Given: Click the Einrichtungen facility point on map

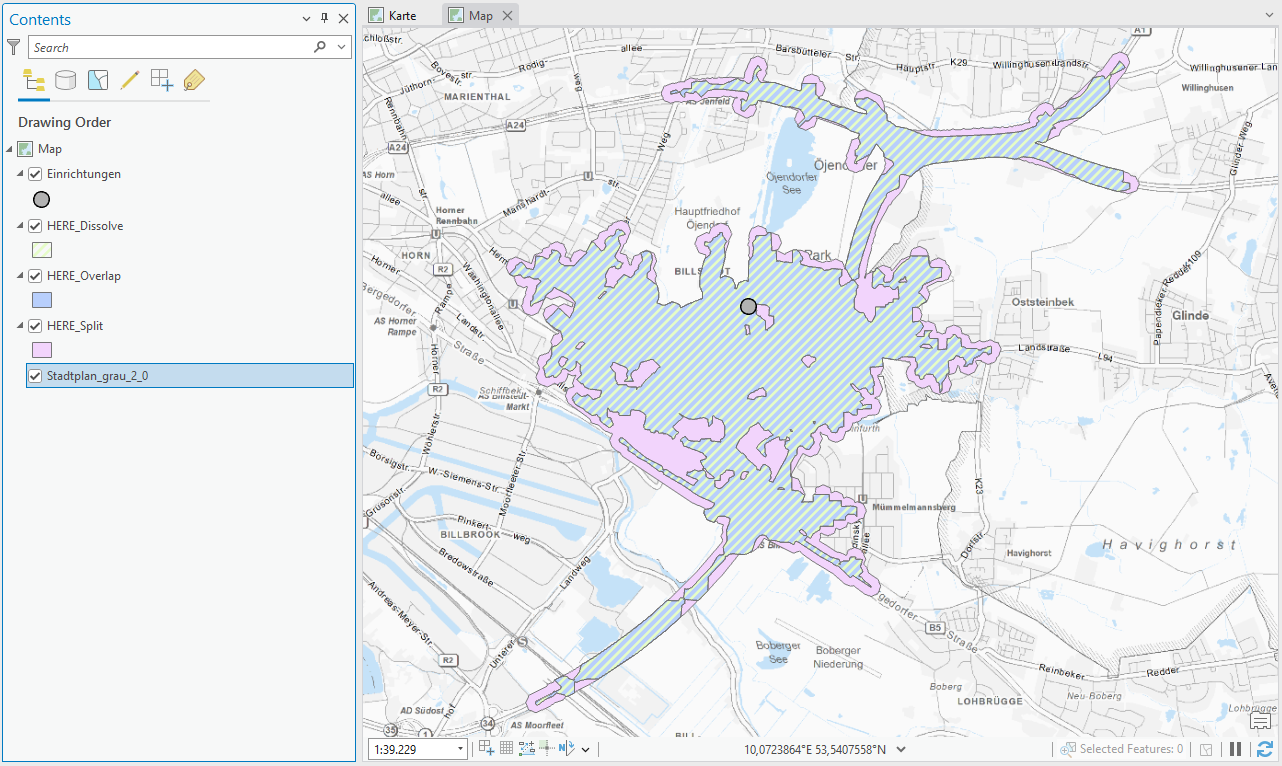Looking at the screenshot, I should point(748,306).
